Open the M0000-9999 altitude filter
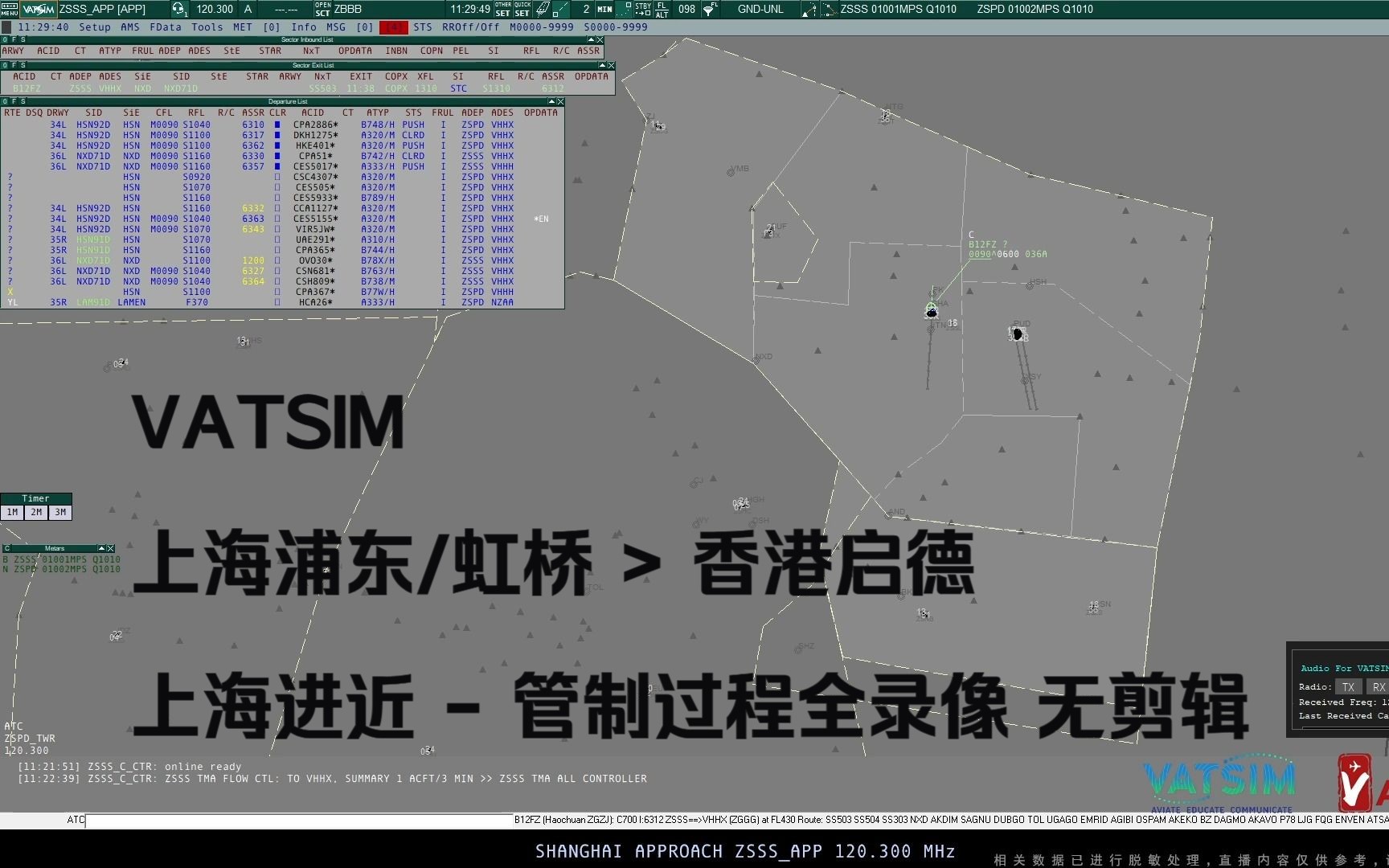The width and height of the screenshot is (1389, 868). coord(542,27)
